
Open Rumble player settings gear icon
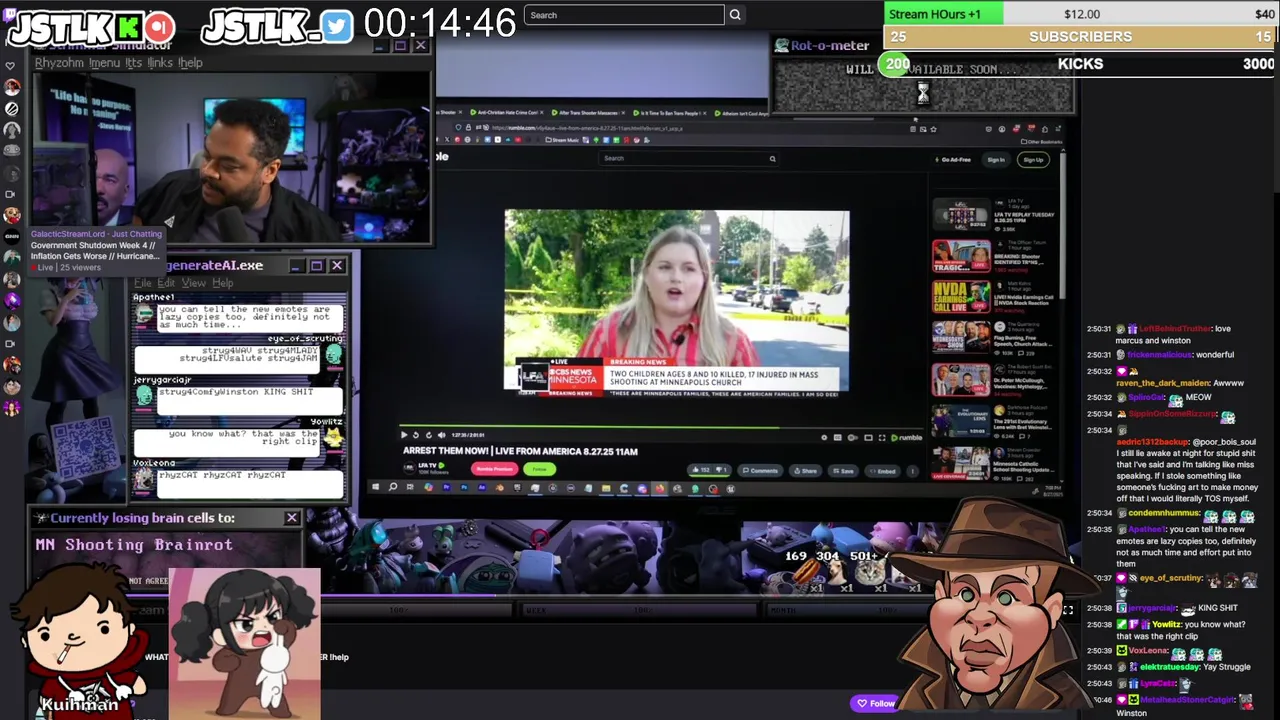click(824, 437)
